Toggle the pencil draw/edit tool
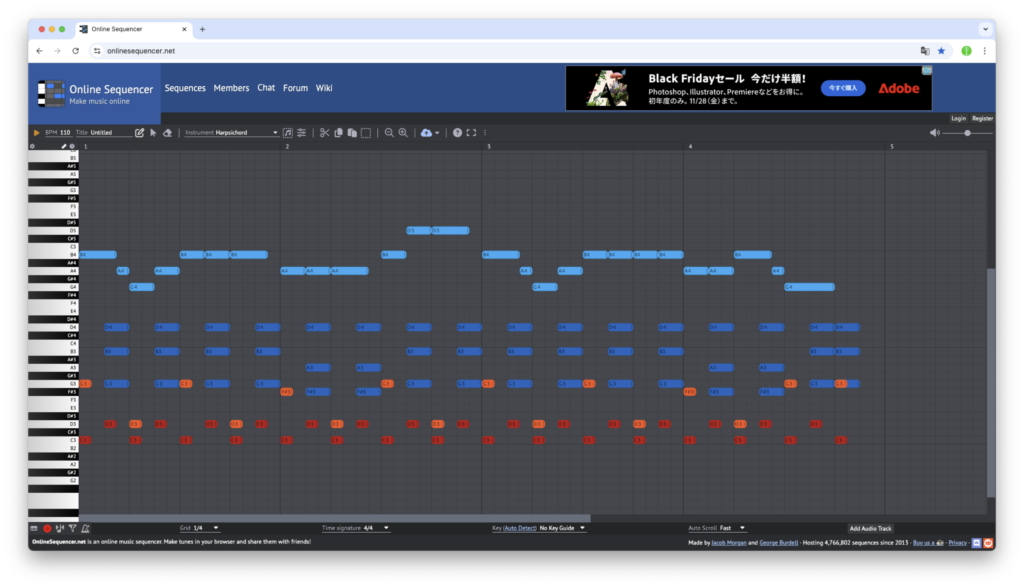 coord(139,132)
